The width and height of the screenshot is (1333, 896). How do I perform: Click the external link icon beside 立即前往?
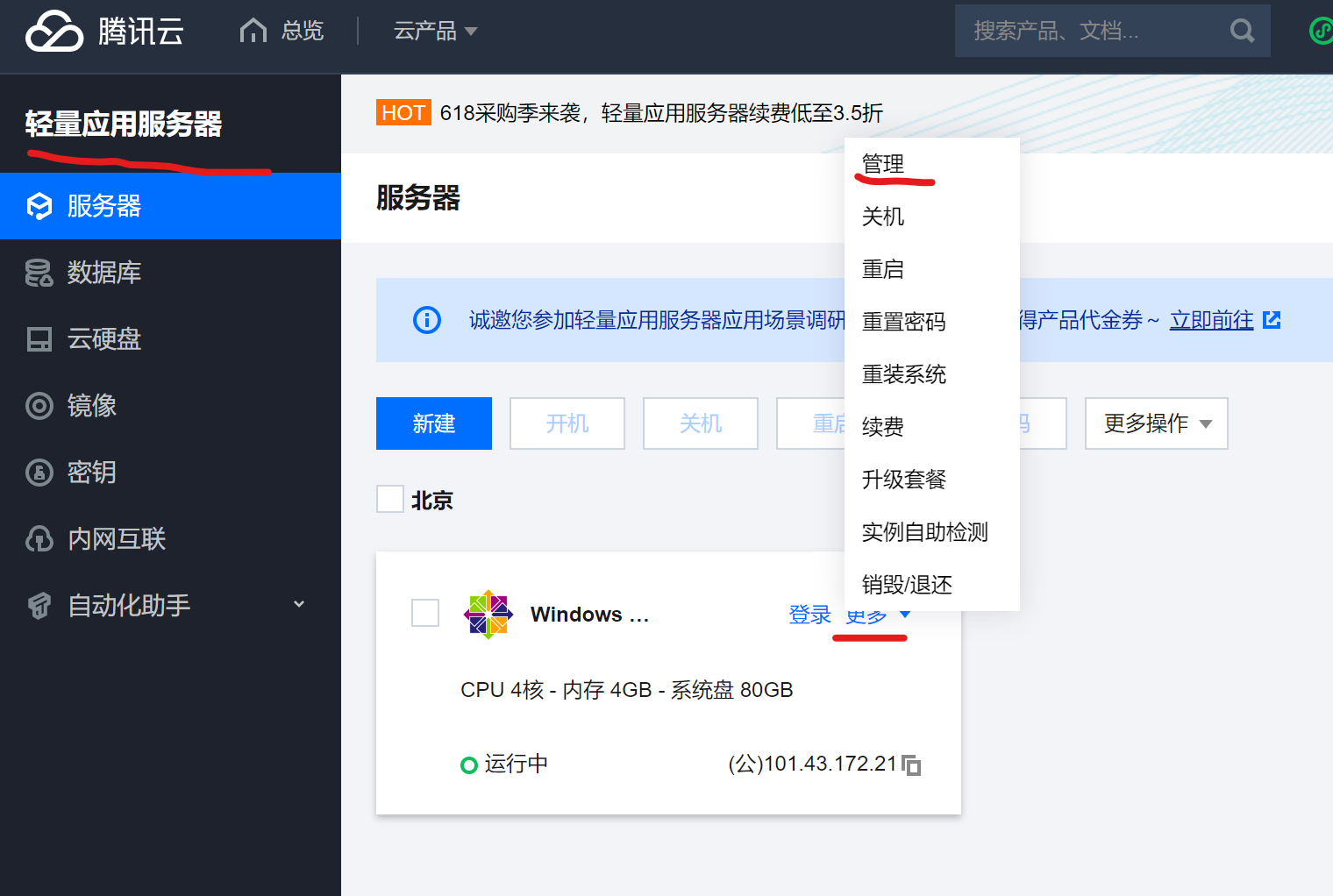point(1272,320)
